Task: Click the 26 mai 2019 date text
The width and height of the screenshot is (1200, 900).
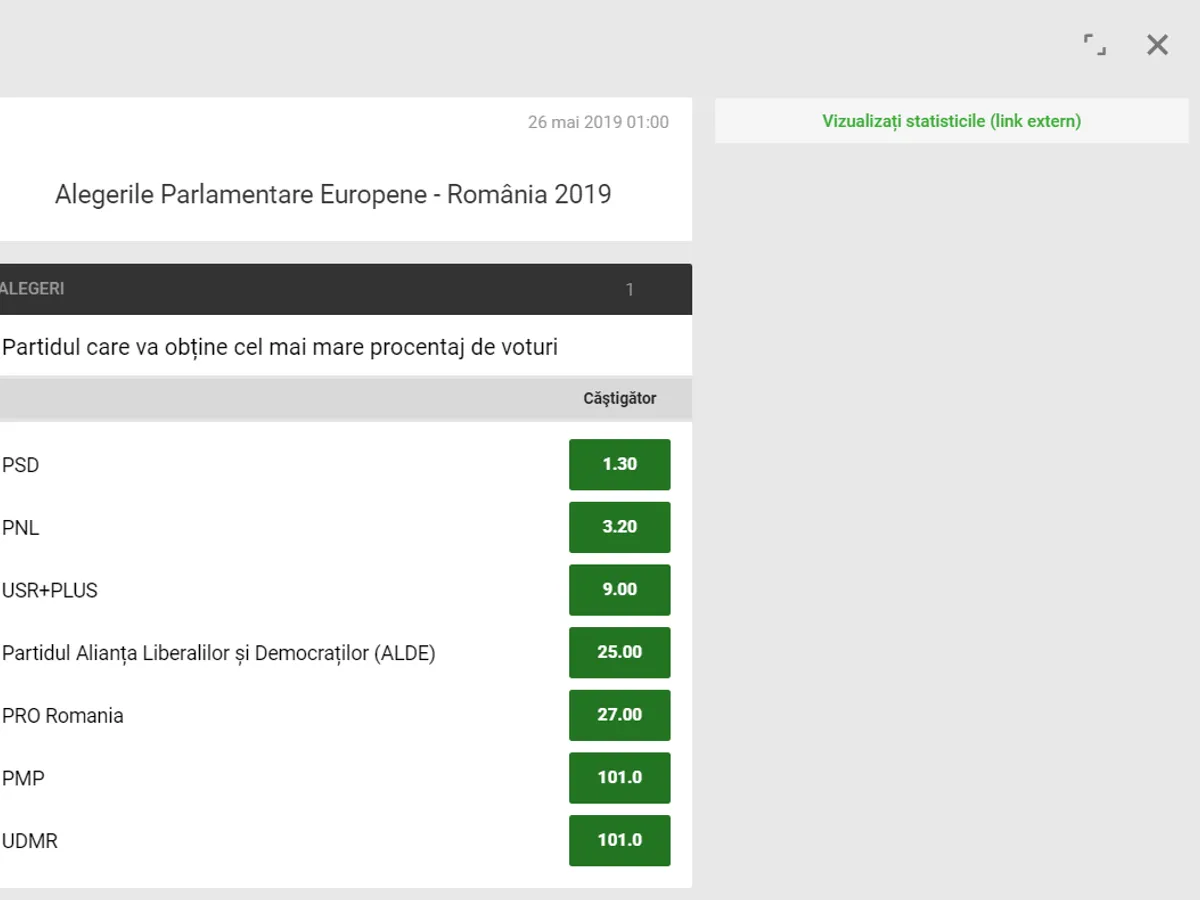Action: (x=598, y=122)
